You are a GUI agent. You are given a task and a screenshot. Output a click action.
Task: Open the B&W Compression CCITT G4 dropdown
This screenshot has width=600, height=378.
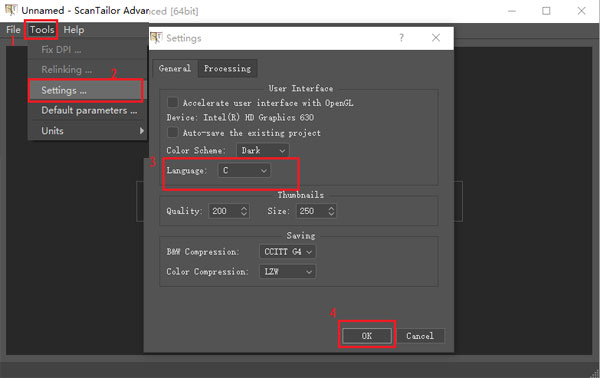click(x=288, y=252)
